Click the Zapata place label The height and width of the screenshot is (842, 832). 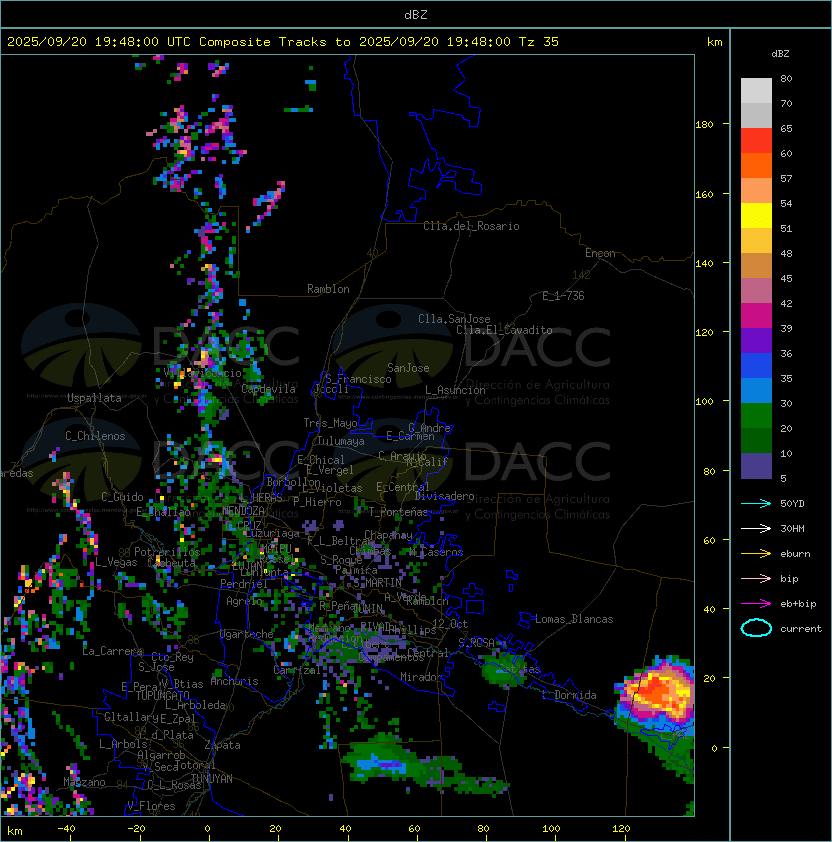coord(222,745)
